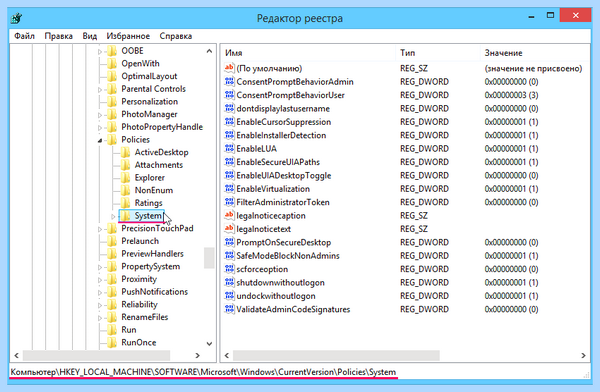Image resolution: width=600 pixels, height=392 pixels.
Task: Open the Правка menu
Action: click(59, 36)
